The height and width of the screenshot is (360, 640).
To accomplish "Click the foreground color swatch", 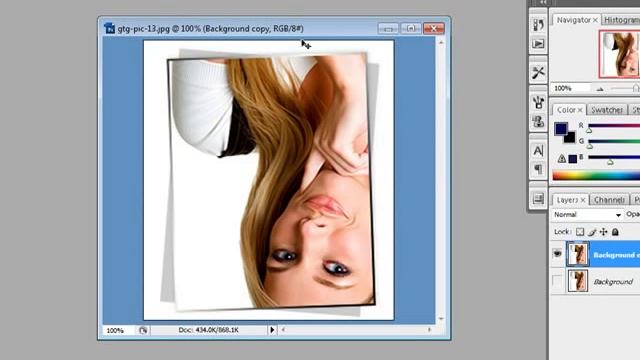I will pyautogui.click(x=560, y=128).
